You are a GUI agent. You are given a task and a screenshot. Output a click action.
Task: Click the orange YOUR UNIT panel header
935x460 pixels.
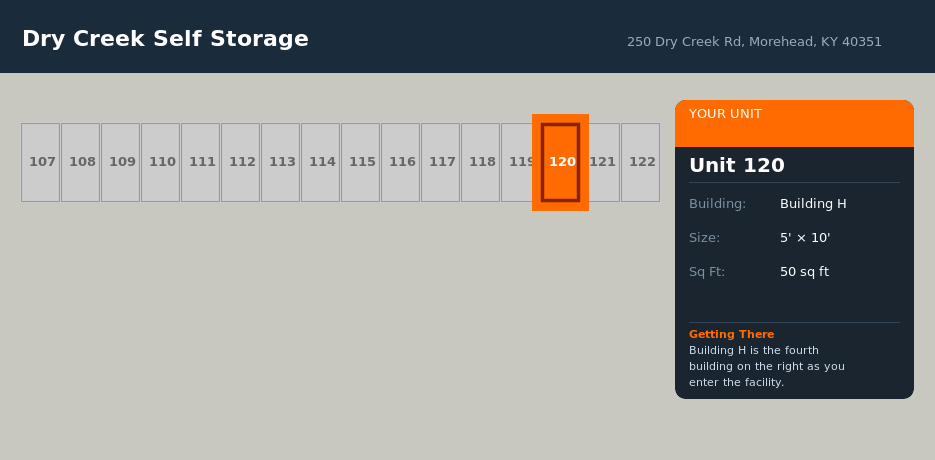(x=794, y=123)
